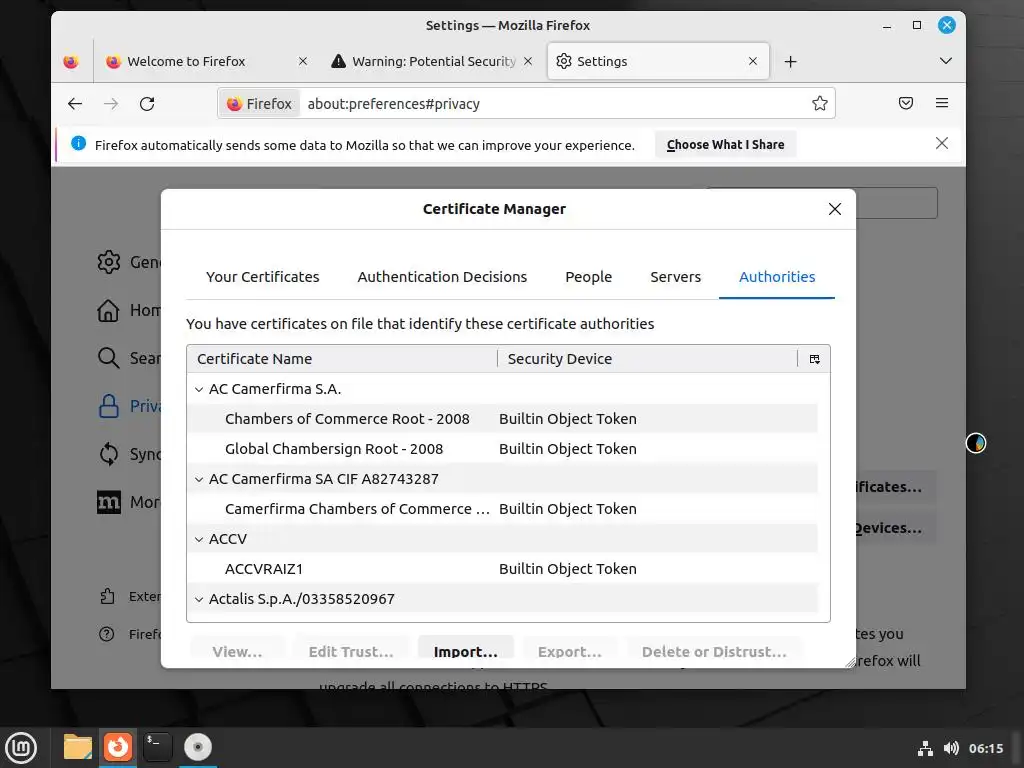This screenshot has height=768, width=1024.
Task: Open the Firefox hamburger application menu
Action: coord(942,103)
